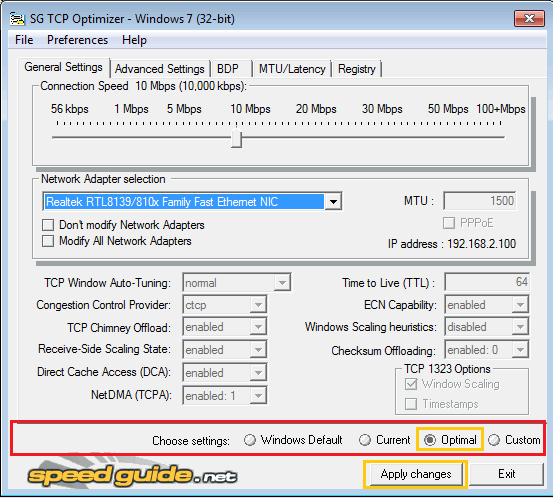Switch to the Advanced Settings tab

tap(160, 69)
